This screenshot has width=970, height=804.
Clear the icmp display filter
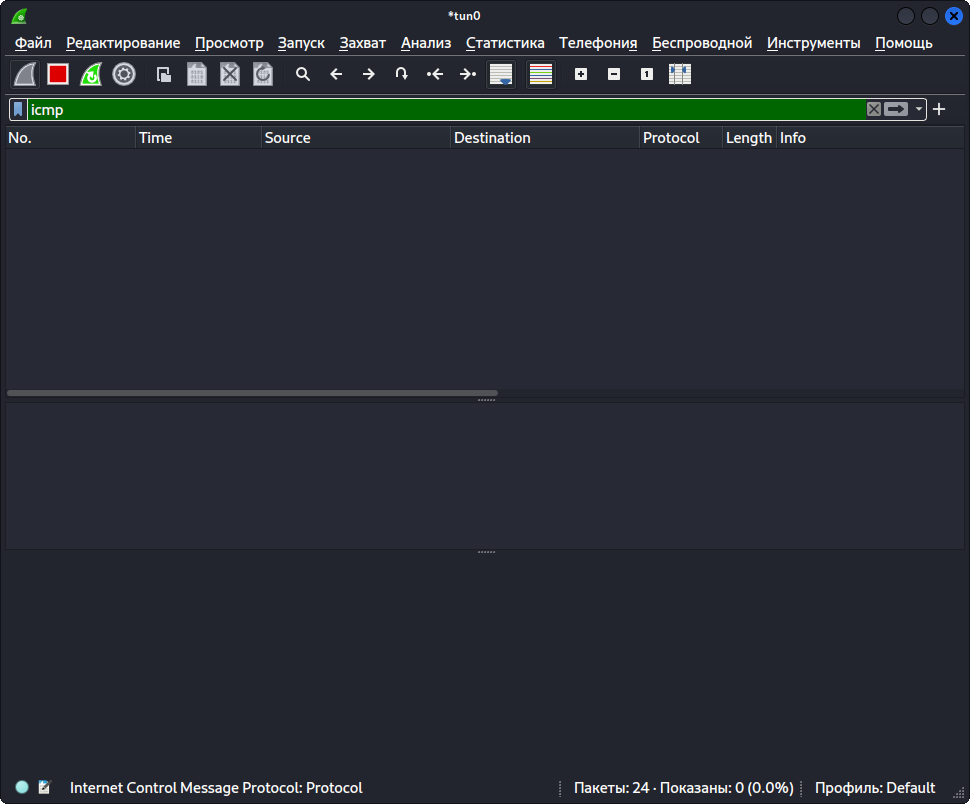(873, 109)
